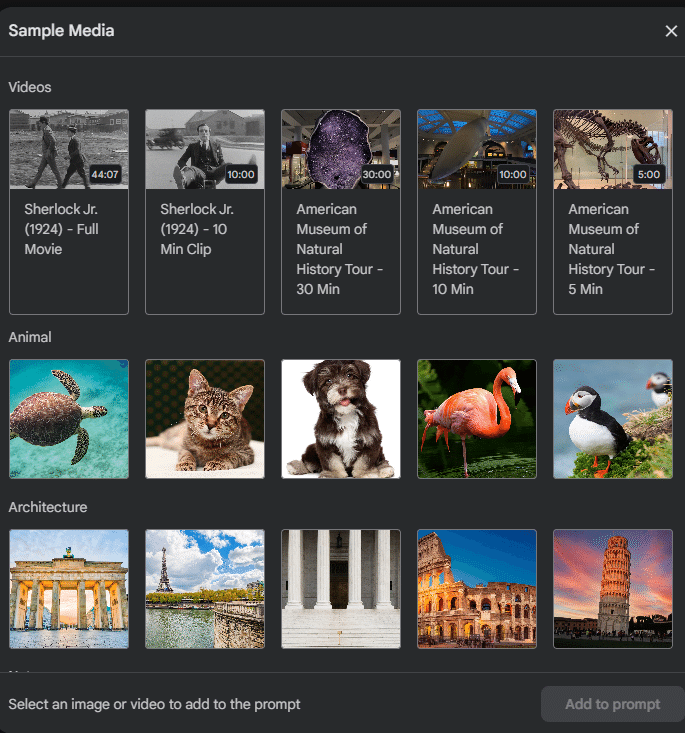Select the Brandenburg Gate image

(x=69, y=589)
